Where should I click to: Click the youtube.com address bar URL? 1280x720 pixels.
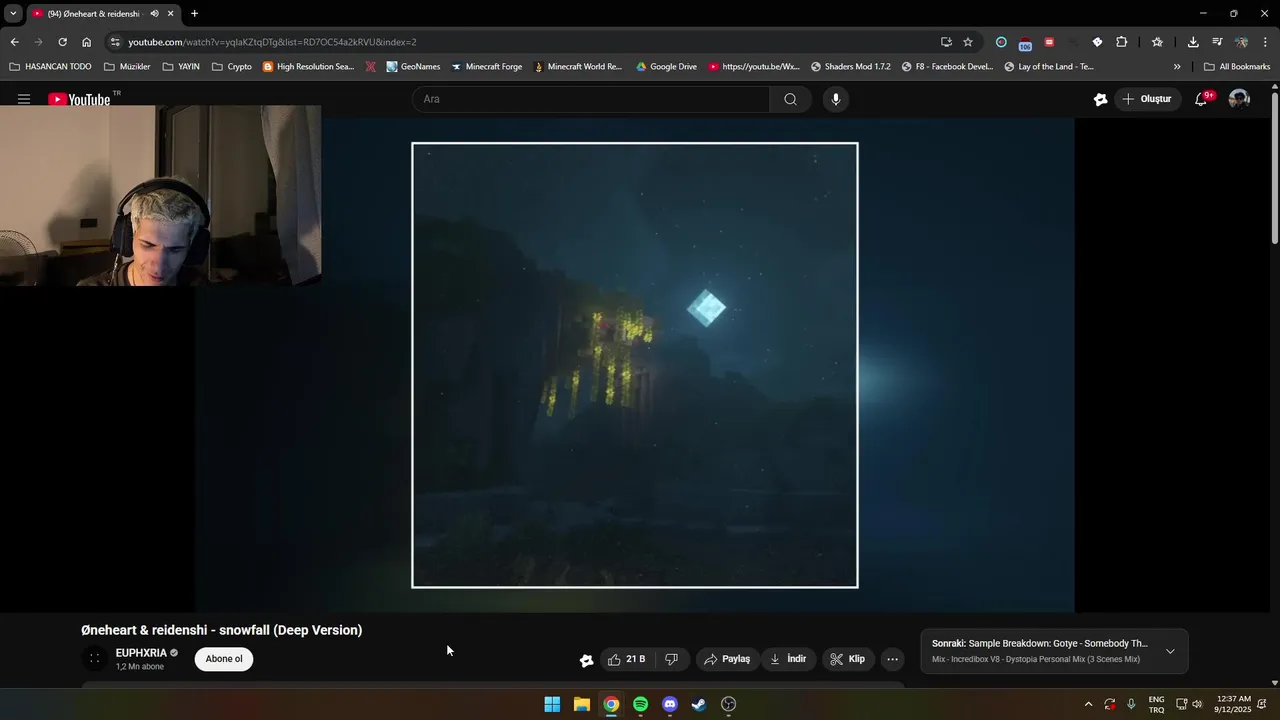[272, 42]
